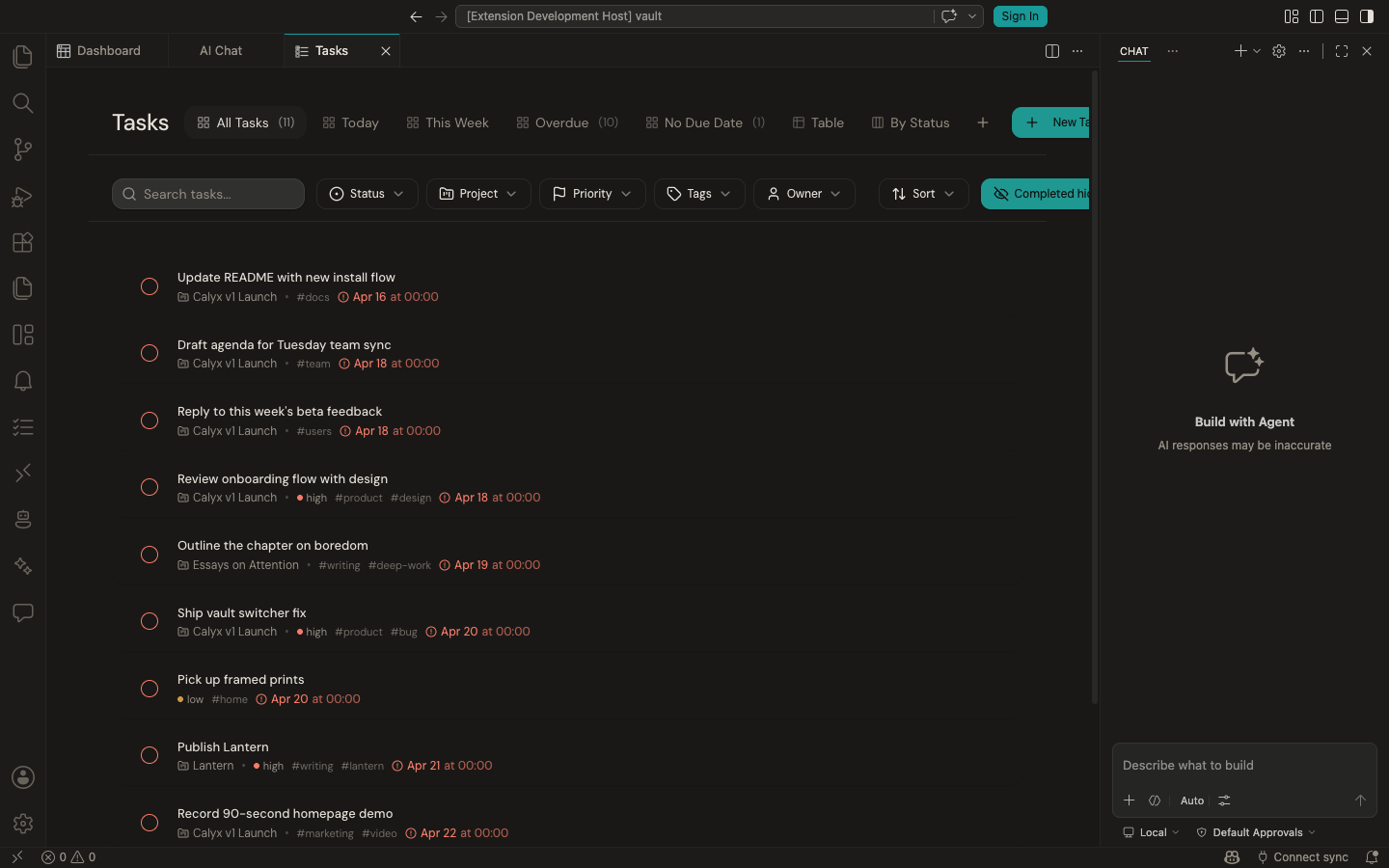Screen dimensions: 1389x868
Task: Open the Owner filter dropdown
Action: (x=803, y=194)
